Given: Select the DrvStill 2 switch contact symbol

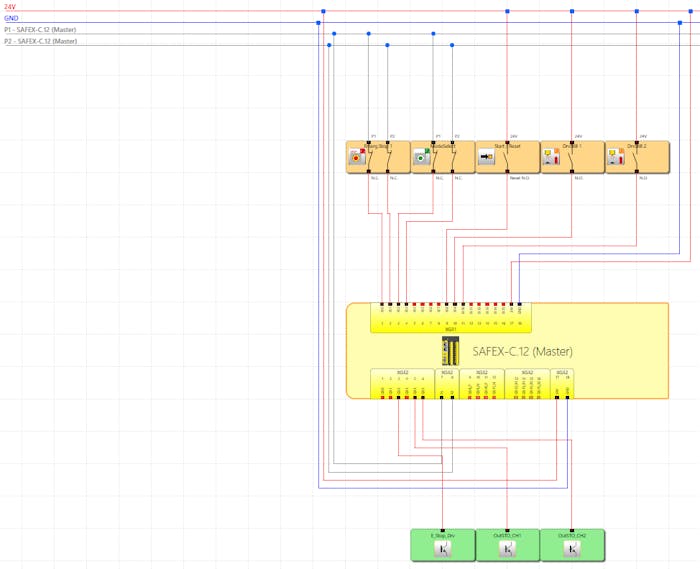Looking at the screenshot, I should [x=636, y=157].
